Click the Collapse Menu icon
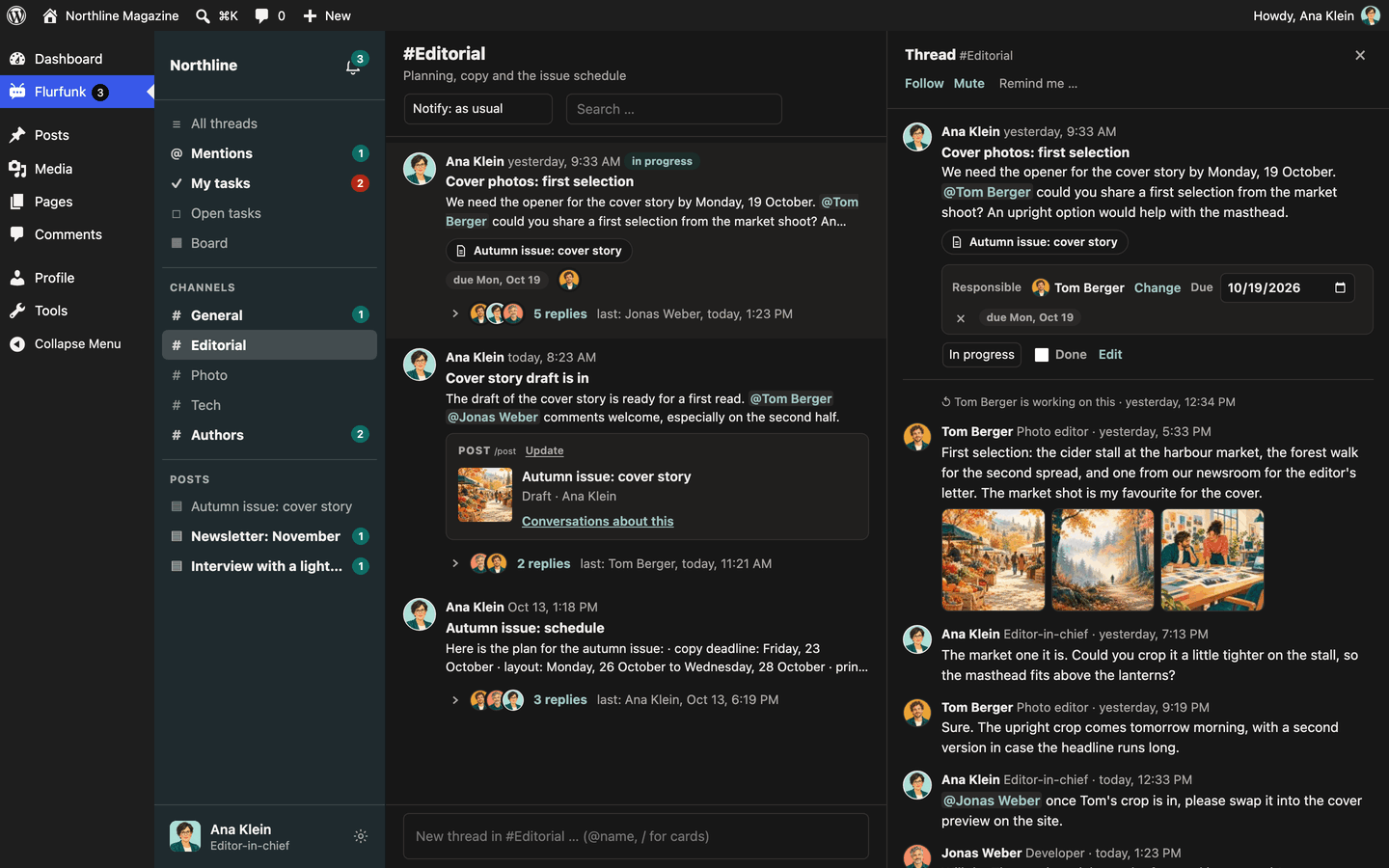1389x868 pixels. pyautogui.click(x=17, y=343)
